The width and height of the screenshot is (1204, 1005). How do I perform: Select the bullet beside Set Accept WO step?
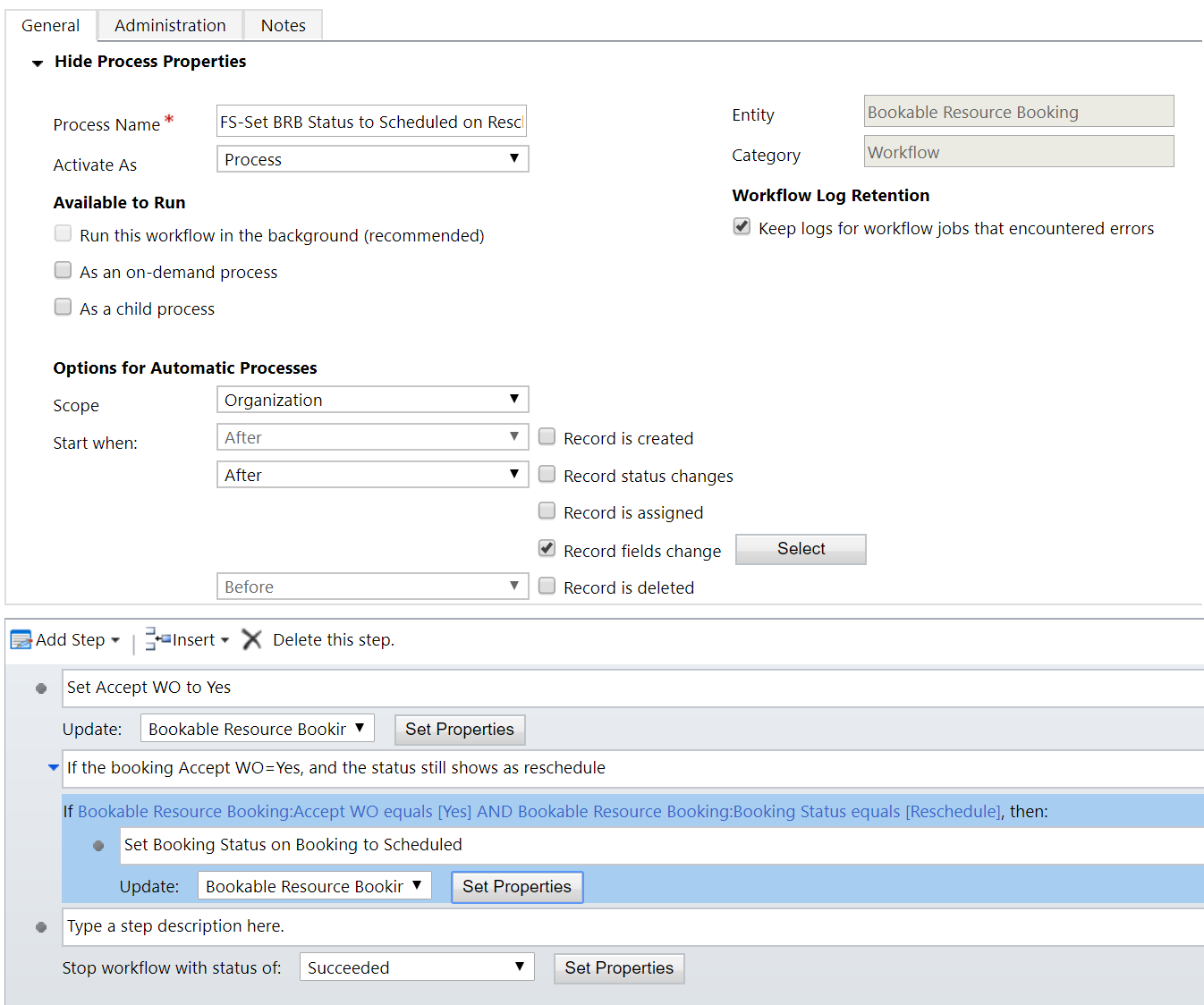tap(41, 688)
